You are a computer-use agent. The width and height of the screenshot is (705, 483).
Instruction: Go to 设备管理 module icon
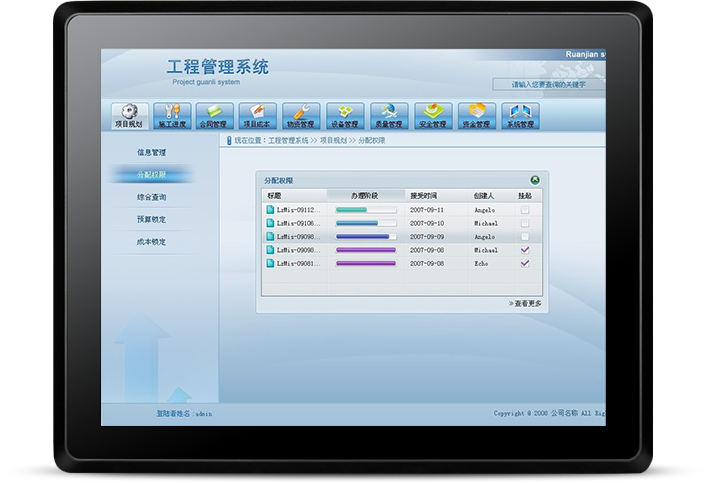pos(345,116)
